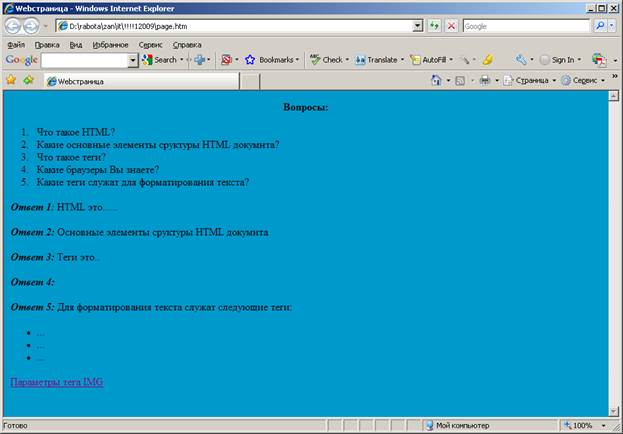Click the new tab button
Viewport: 623px width, 434px height.
click(x=250, y=81)
